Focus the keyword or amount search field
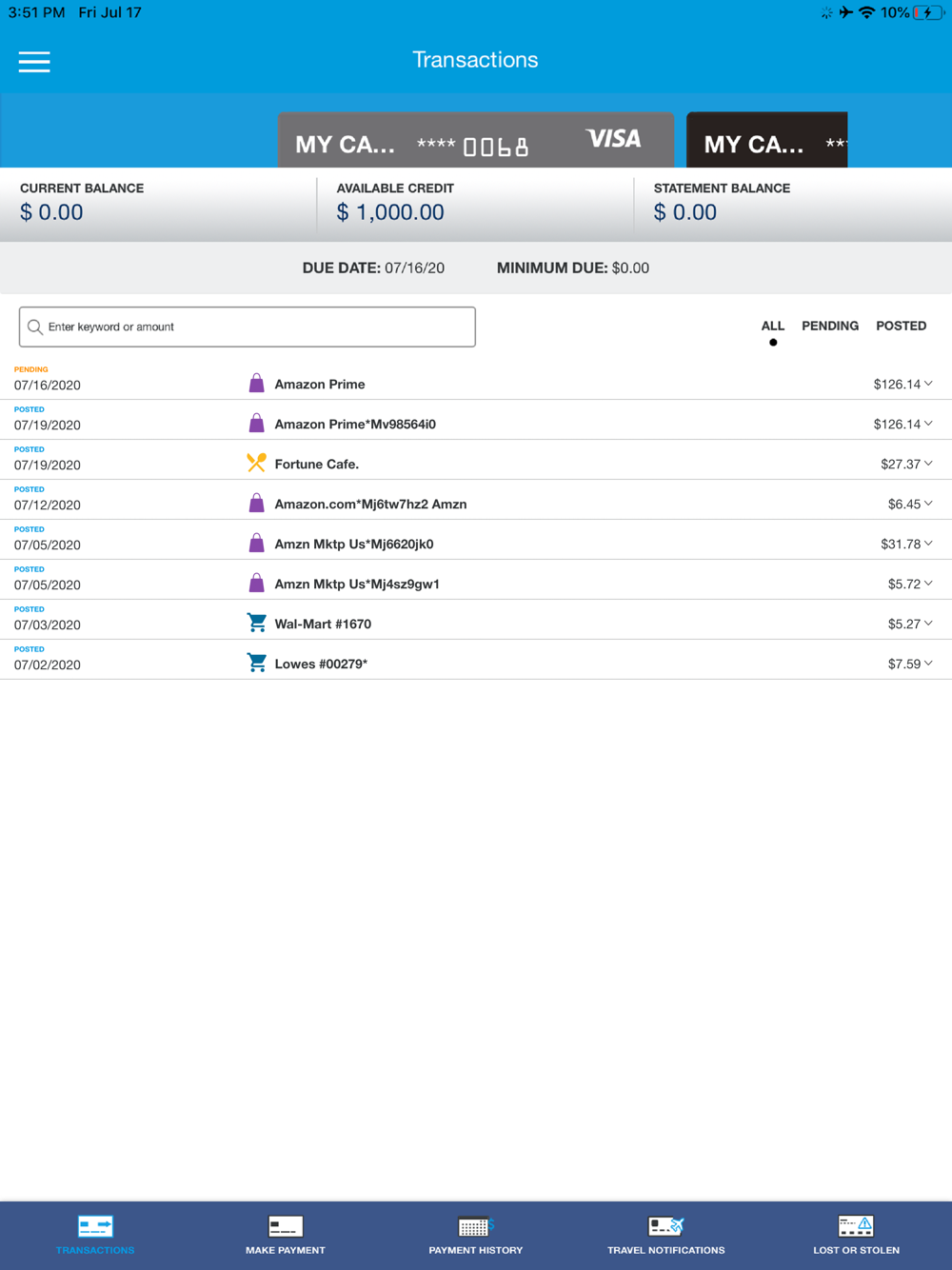The width and height of the screenshot is (952, 1270). 248,327
